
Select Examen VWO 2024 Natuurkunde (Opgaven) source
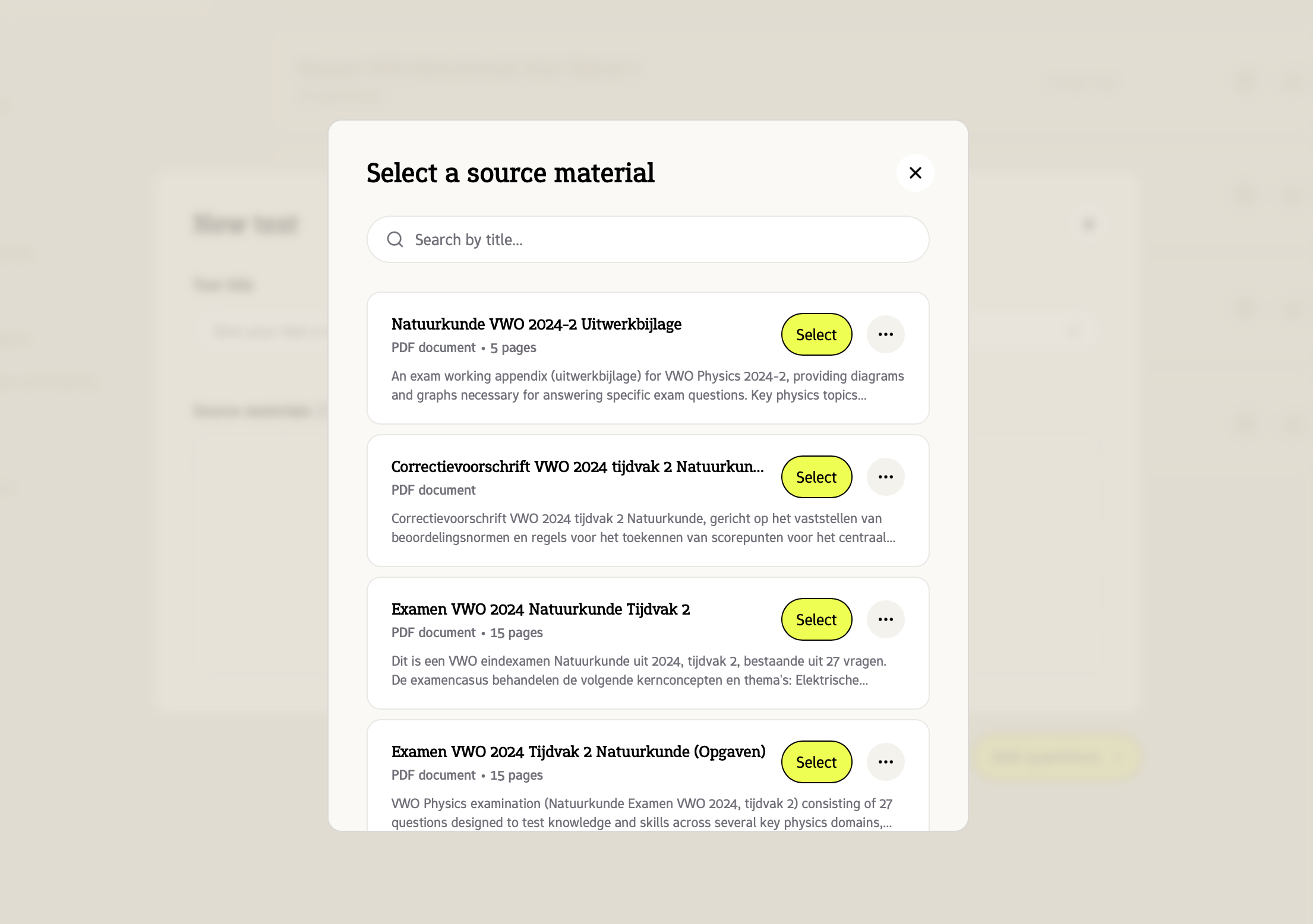816,762
